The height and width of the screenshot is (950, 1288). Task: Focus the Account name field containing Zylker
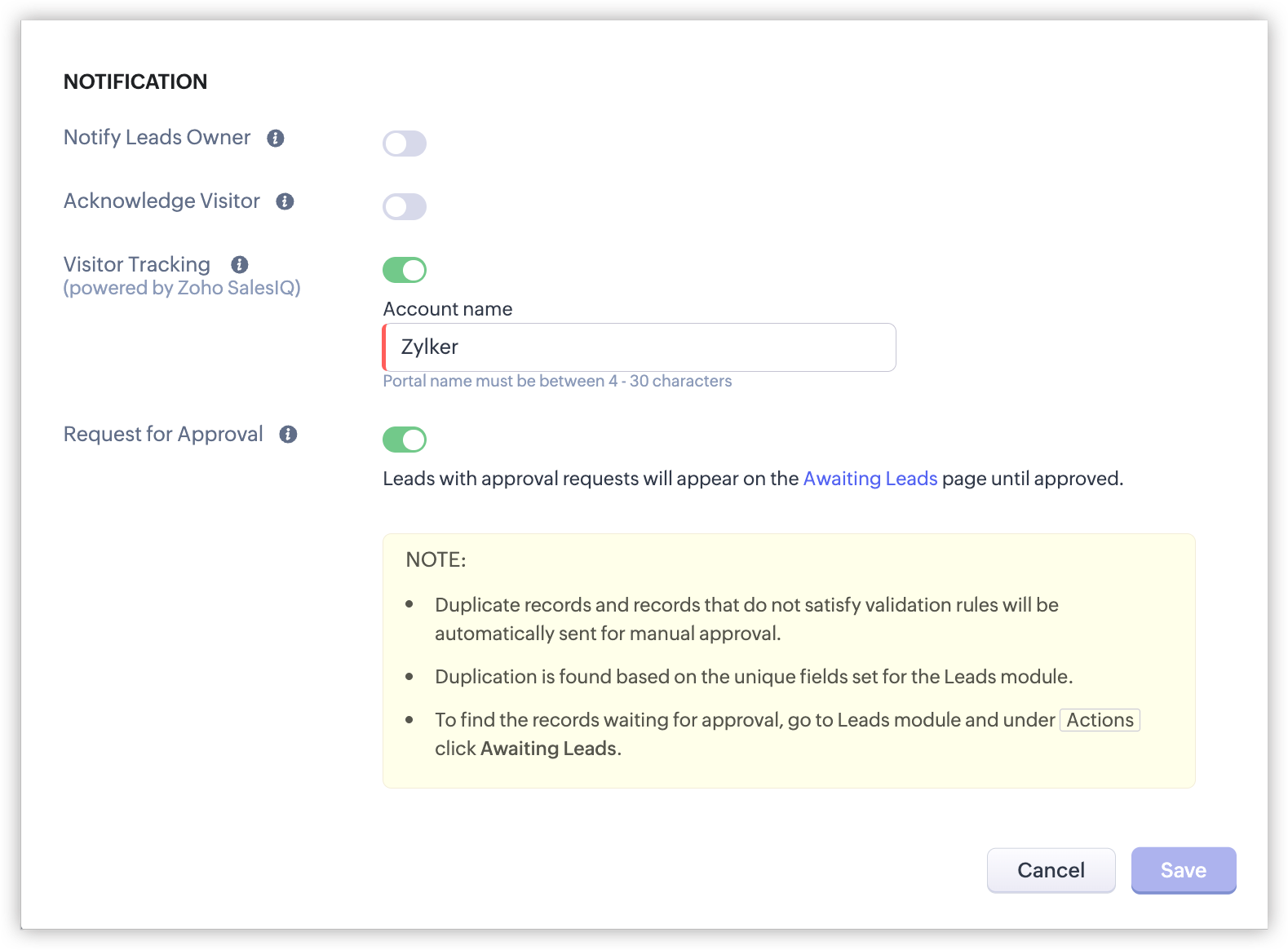640,347
